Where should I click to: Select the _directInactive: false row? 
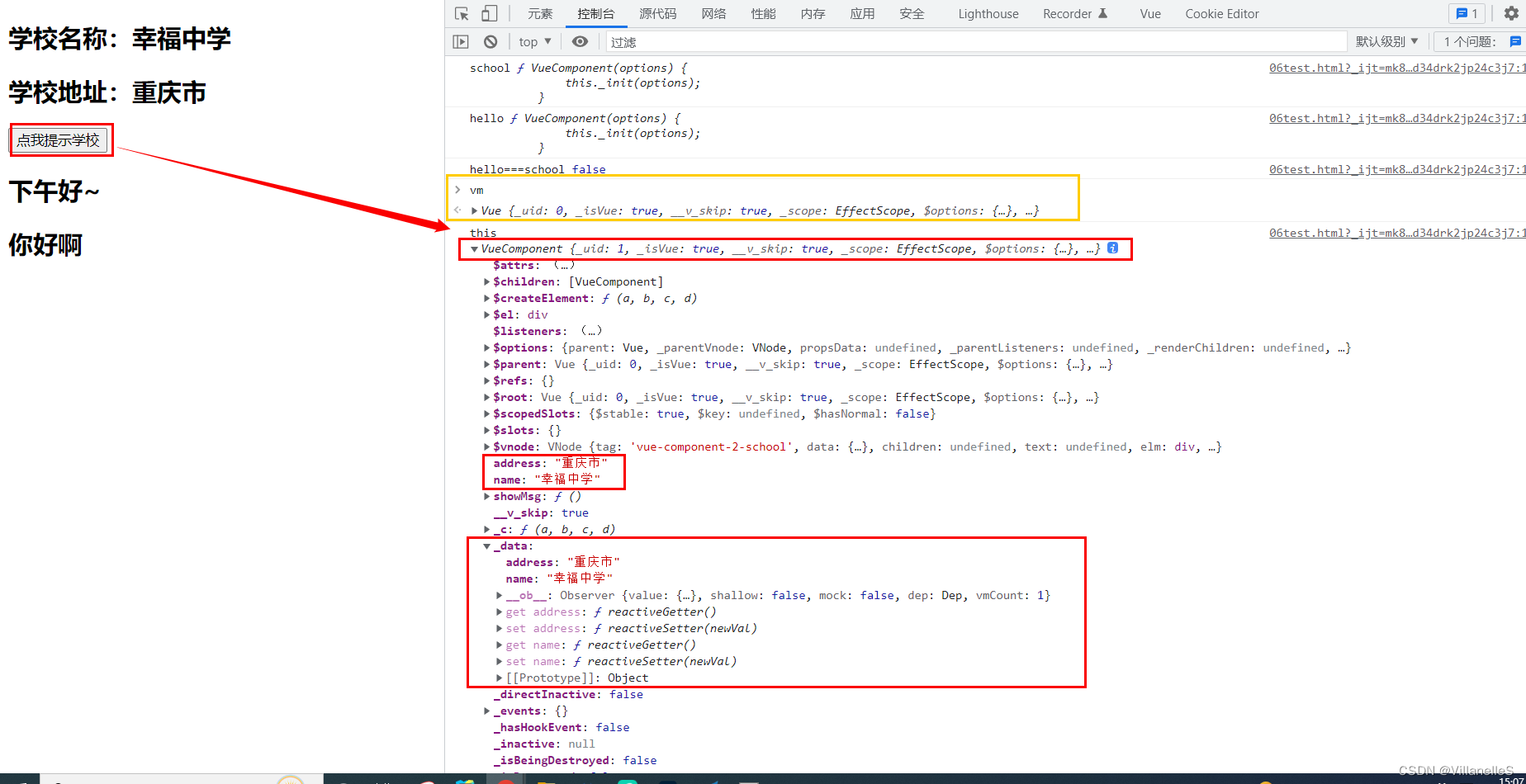click(568, 694)
